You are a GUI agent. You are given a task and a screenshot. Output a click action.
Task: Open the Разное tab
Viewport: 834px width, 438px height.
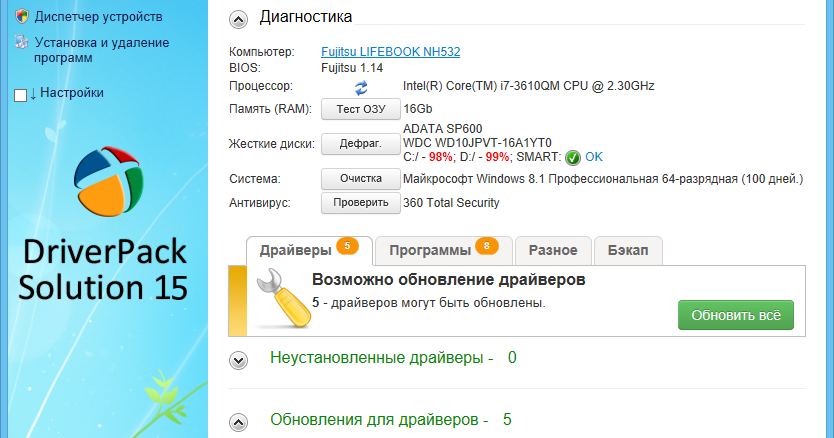[553, 251]
